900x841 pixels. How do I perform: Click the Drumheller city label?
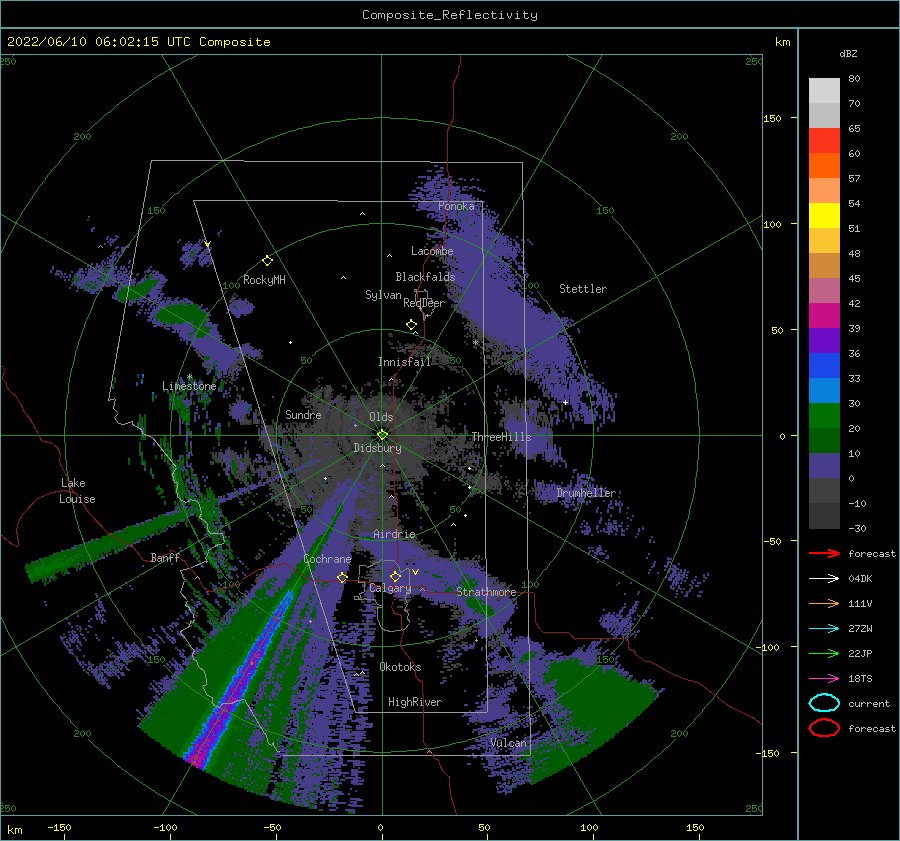(586, 493)
